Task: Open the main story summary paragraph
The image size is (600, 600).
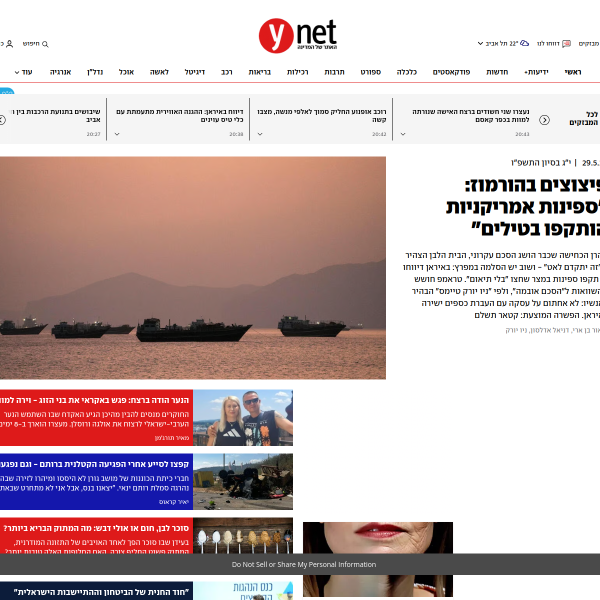Action: tap(501, 285)
